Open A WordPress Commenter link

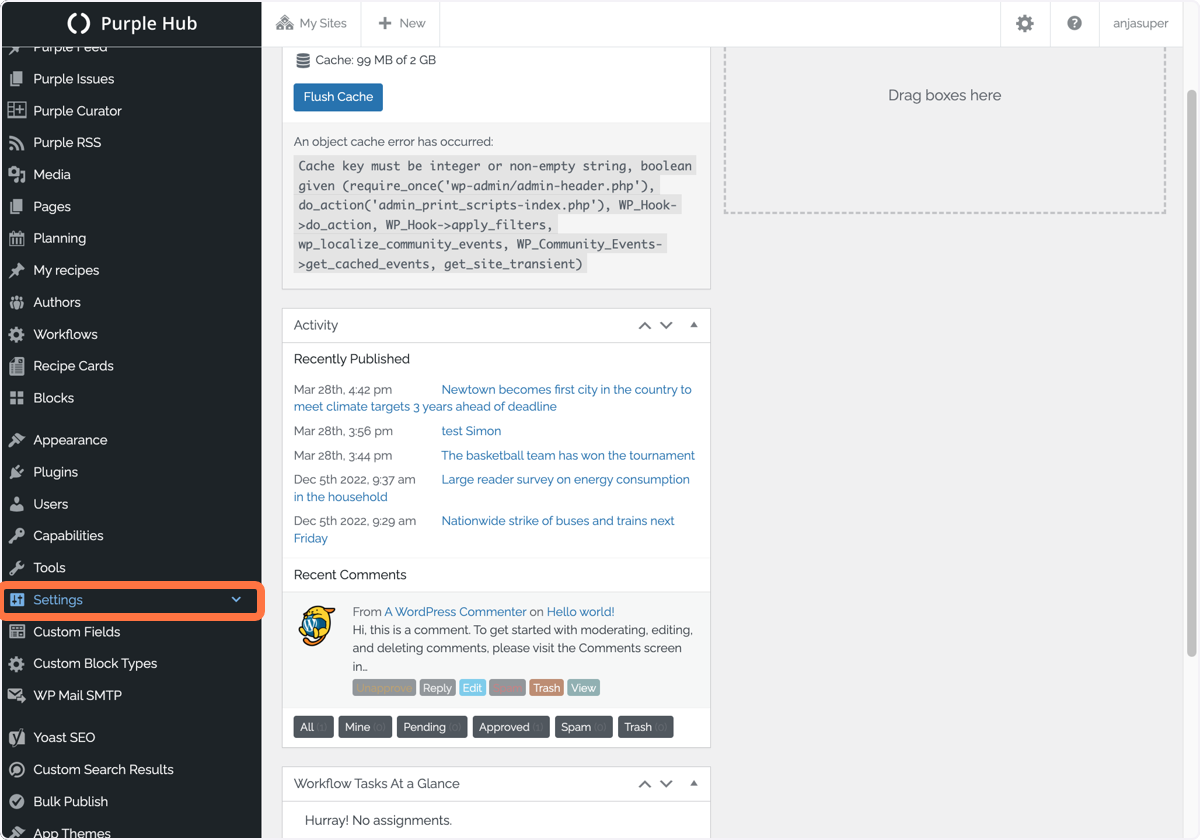click(455, 612)
